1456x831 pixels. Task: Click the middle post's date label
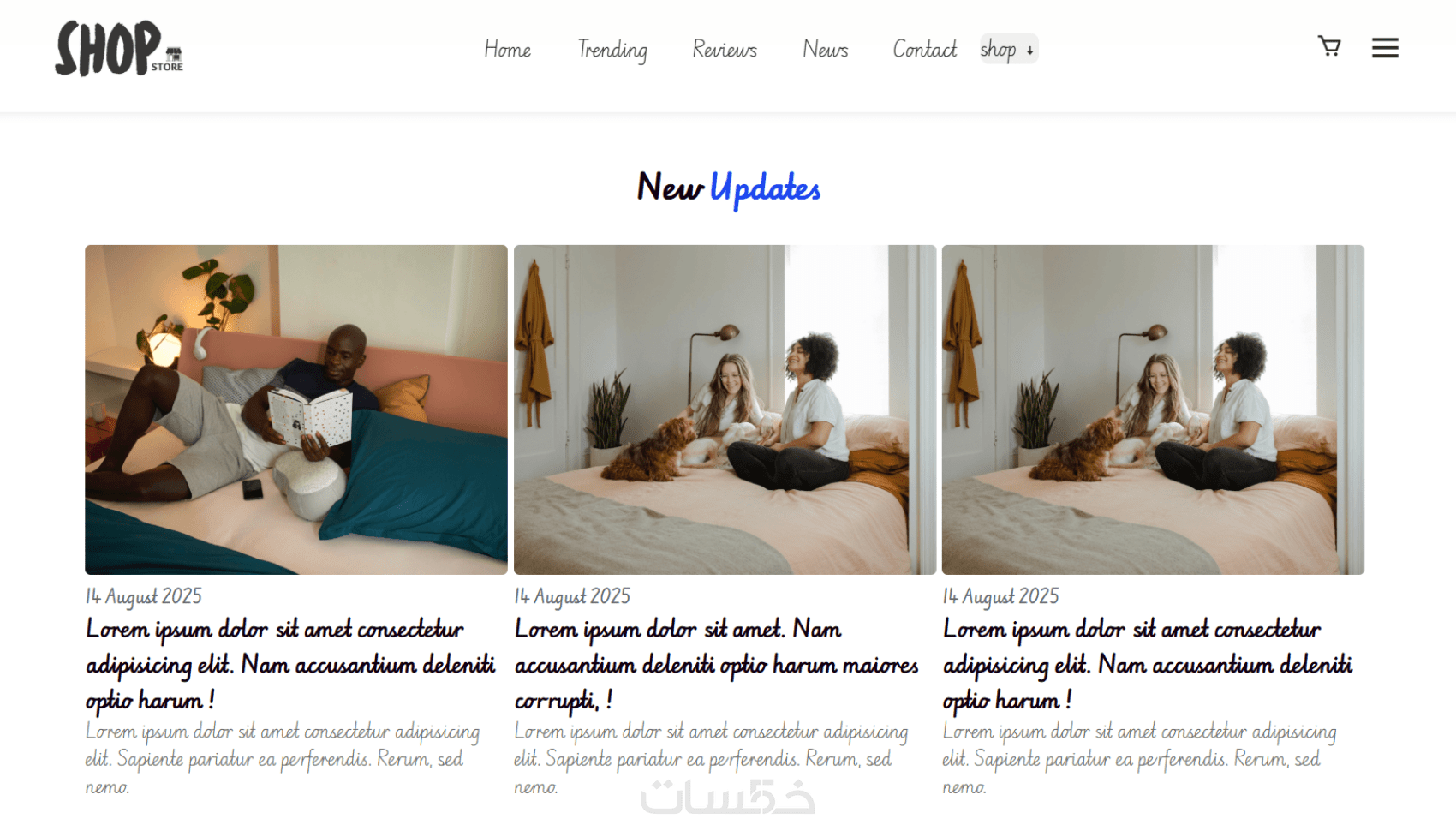tap(572, 596)
